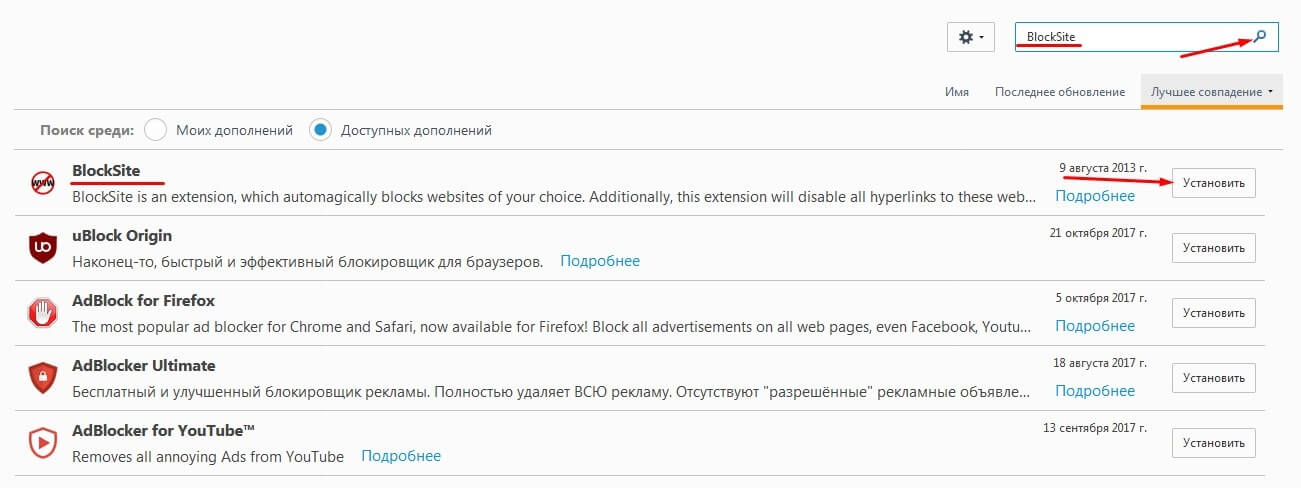Click the AdBlock for Firefox hand icon
This screenshot has height=488, width=1301.
(42, 312)
